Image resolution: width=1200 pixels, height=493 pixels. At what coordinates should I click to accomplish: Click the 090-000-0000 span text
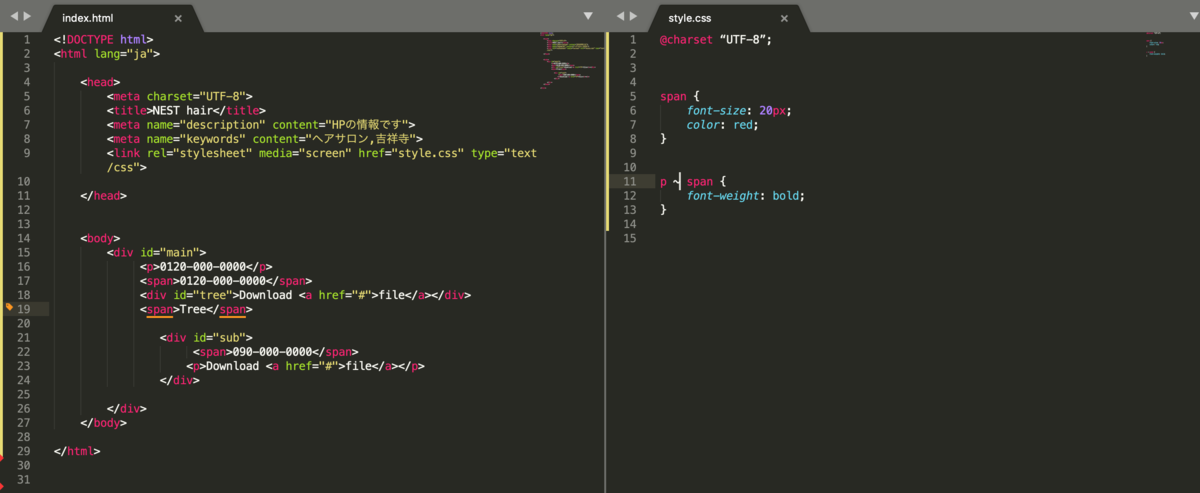point(273,352)
